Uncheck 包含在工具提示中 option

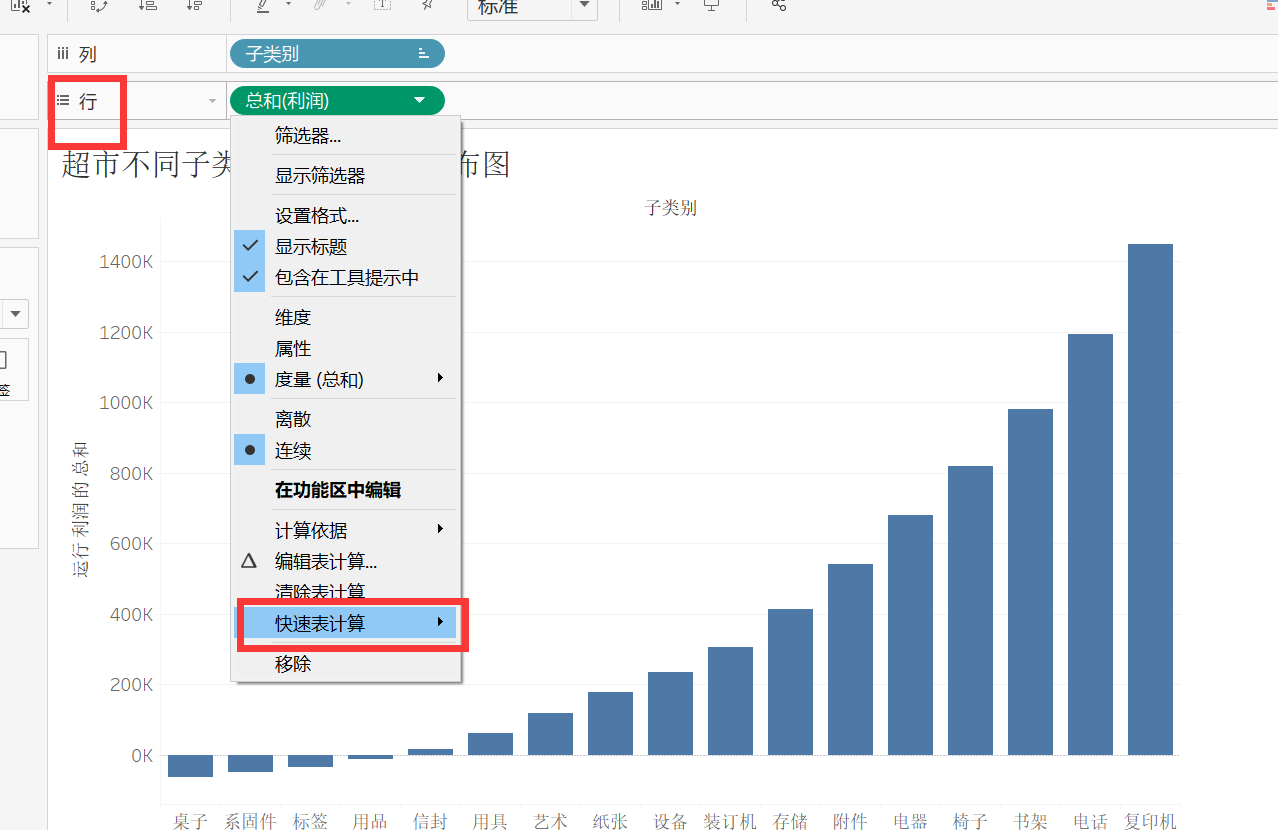tap(346, 277)
